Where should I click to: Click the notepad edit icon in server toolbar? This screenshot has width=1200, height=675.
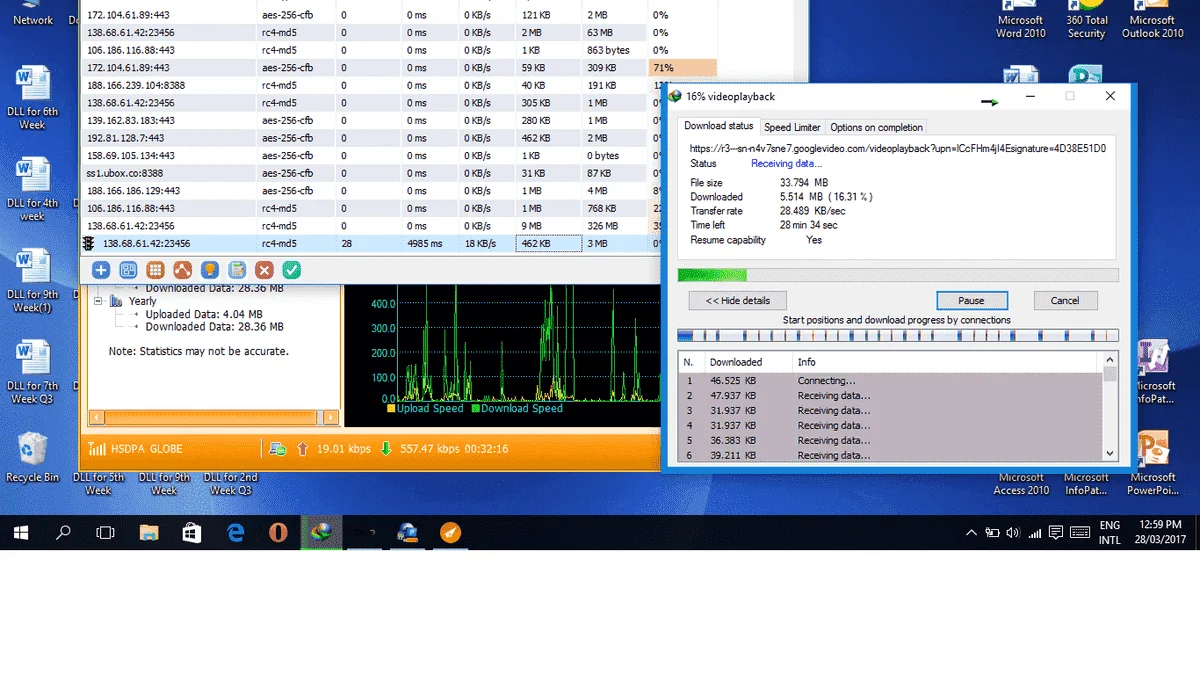(237, 270)
